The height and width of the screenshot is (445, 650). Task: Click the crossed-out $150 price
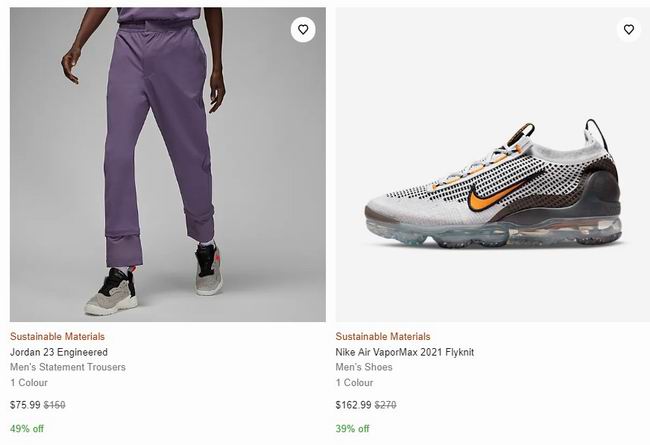click(54, 405)
